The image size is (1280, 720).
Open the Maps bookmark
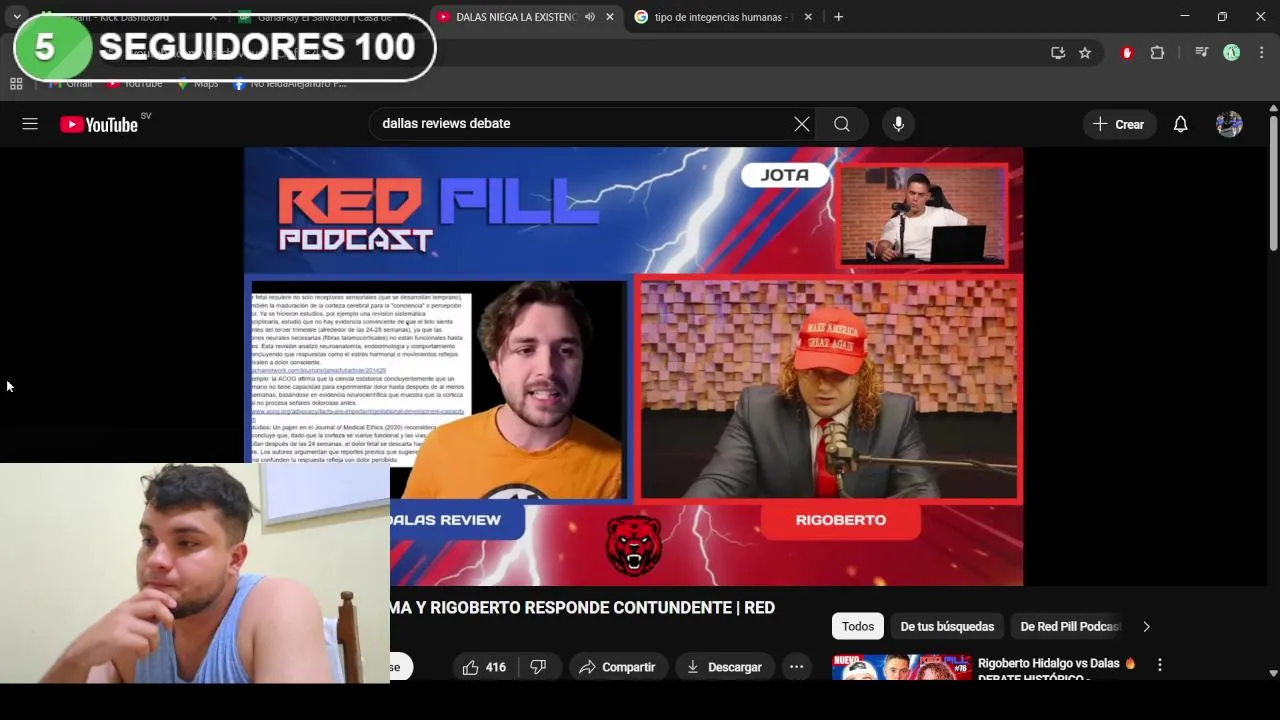197,84
